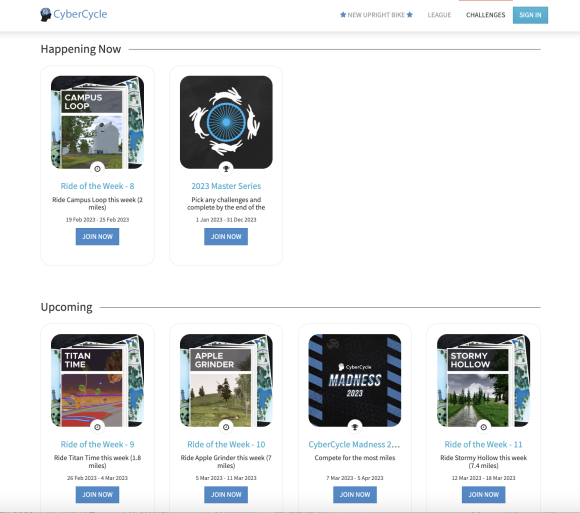Open the League menu item

pos(439,15)
